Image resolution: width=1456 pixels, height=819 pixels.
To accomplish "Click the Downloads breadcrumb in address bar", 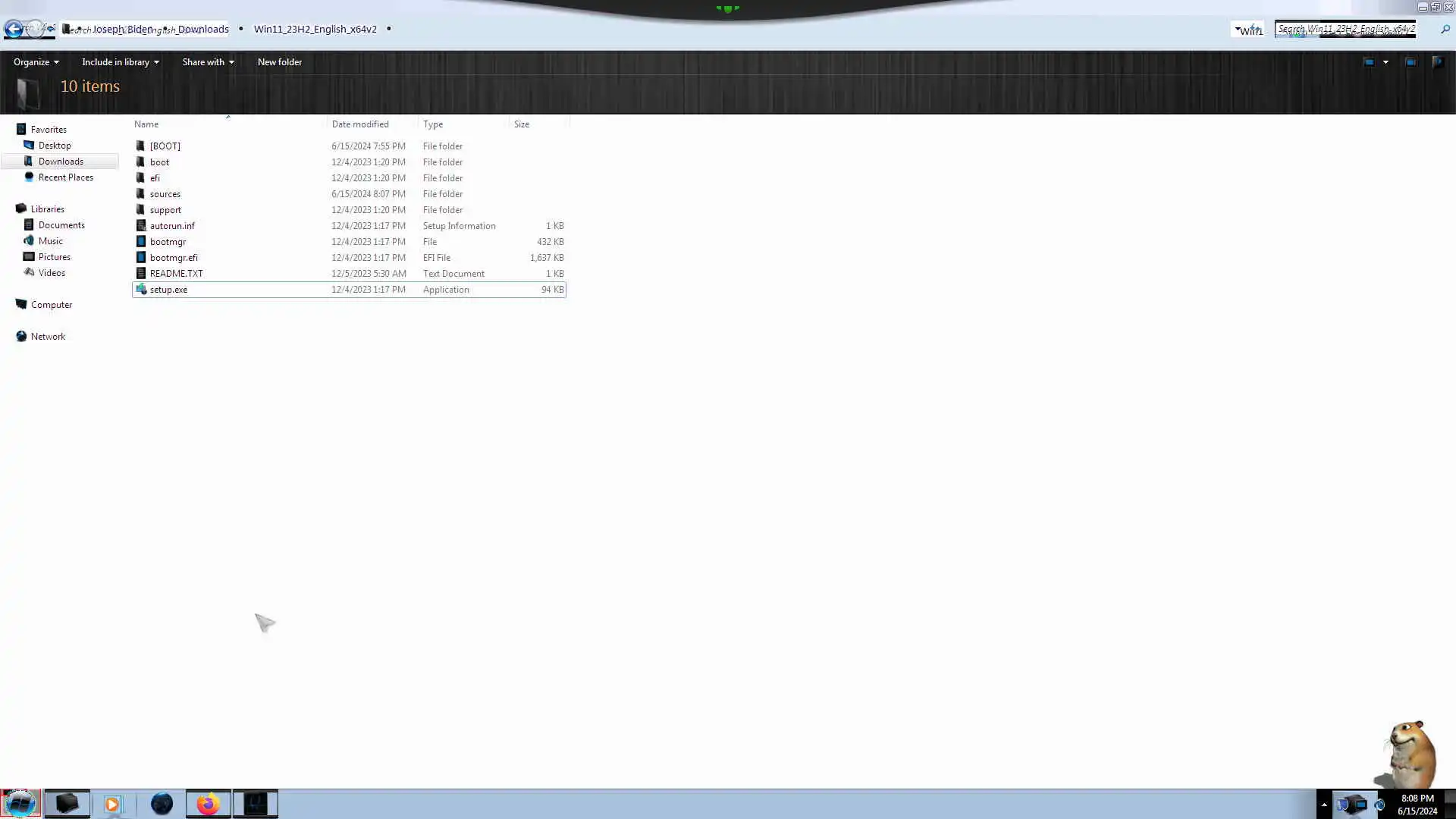I will coord(203,29).
